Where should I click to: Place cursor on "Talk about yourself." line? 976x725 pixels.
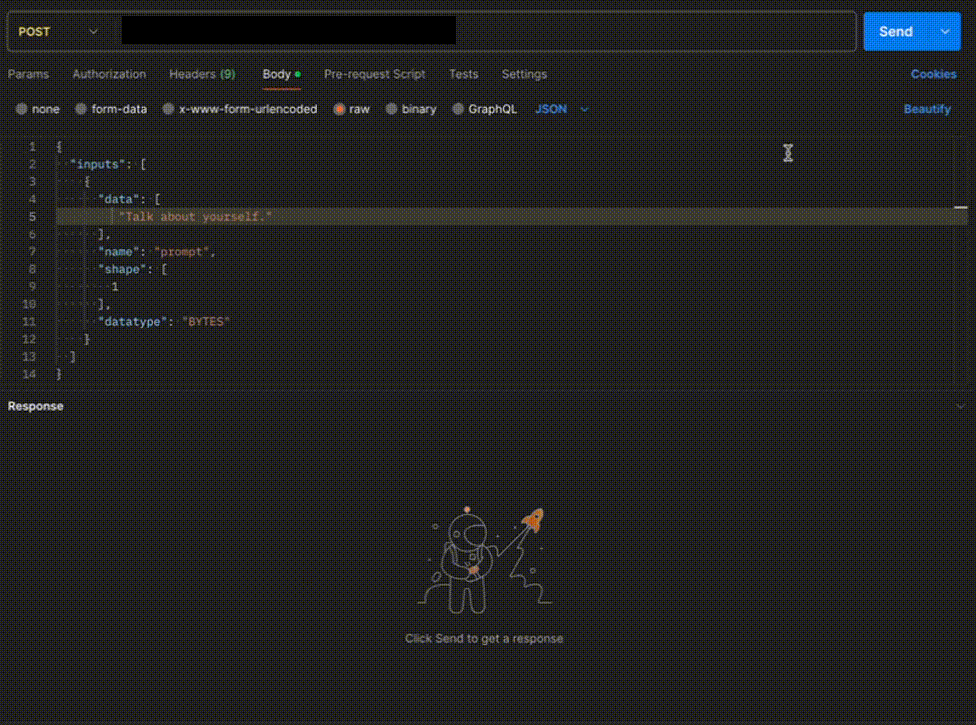196,217
